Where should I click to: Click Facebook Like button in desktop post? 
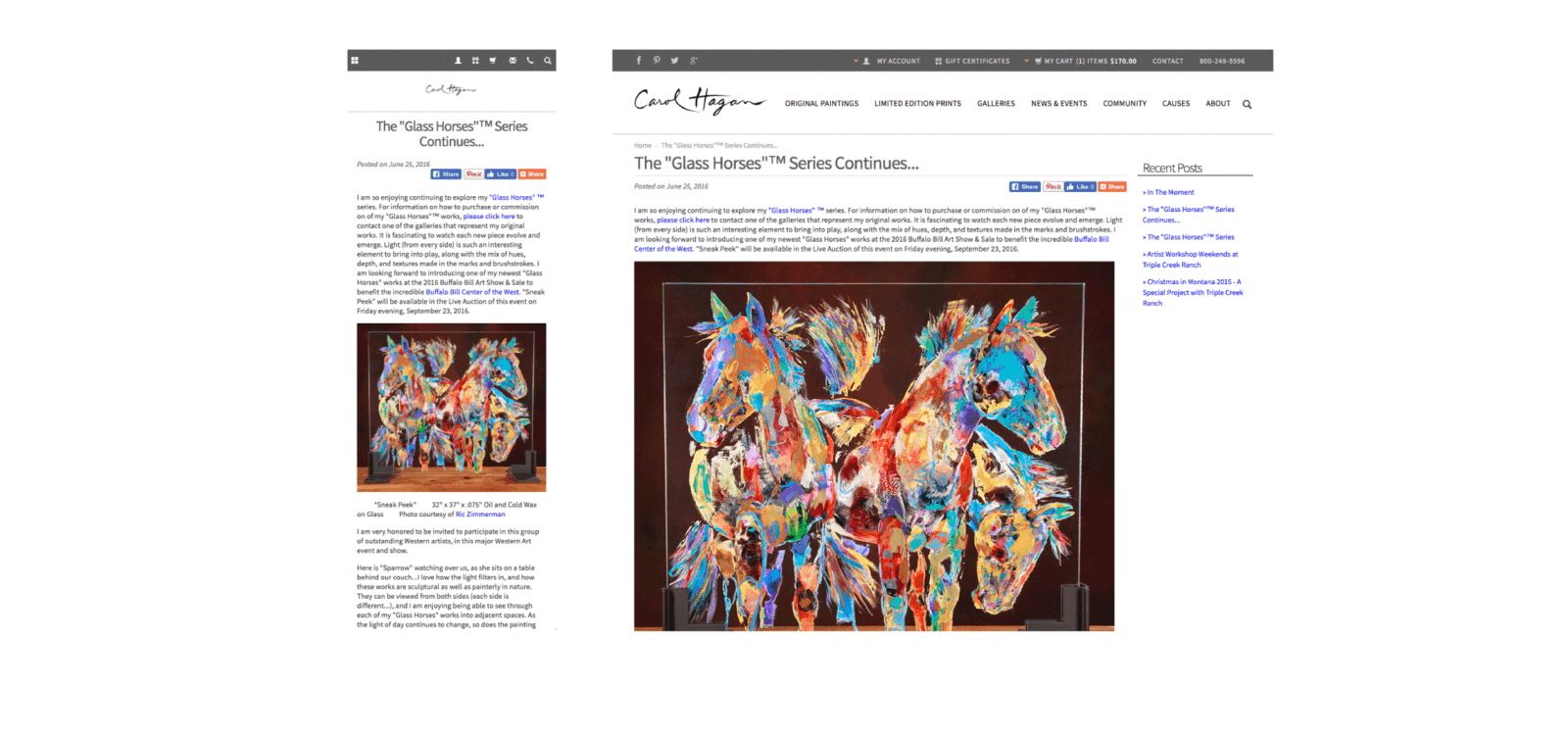coord(1080,186)
